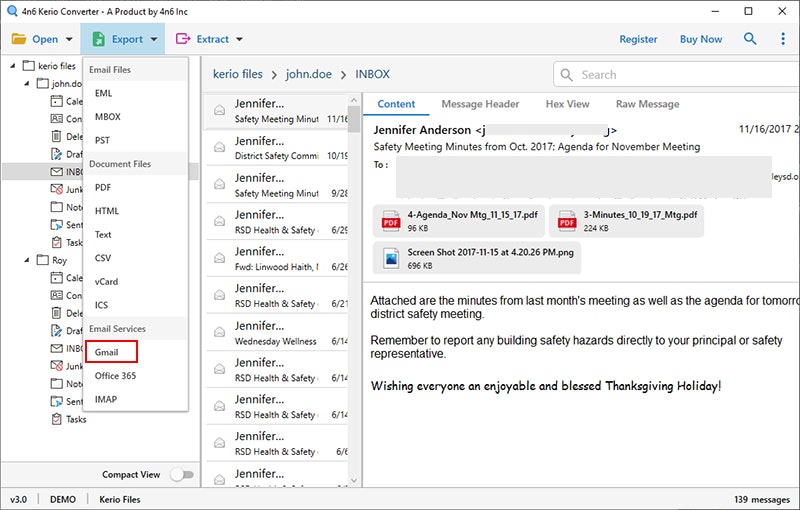Select the Fwd: Linwood Haith email
800x510 pixels.
point(277,259)
